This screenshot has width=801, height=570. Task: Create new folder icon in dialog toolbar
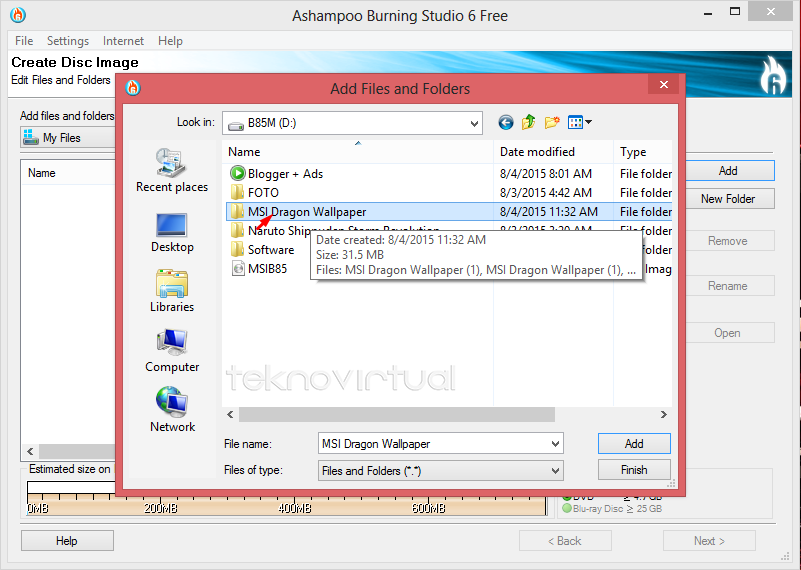(552, 123)
